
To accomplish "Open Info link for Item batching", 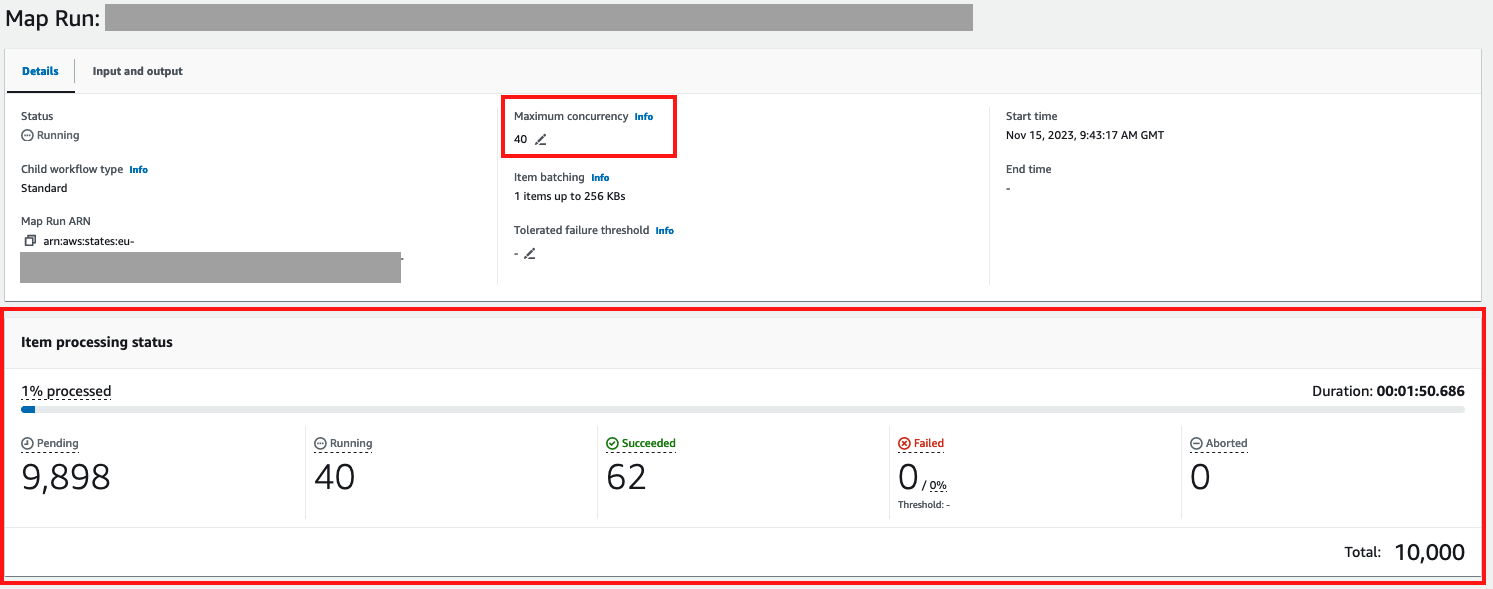I will pos(600,178).
